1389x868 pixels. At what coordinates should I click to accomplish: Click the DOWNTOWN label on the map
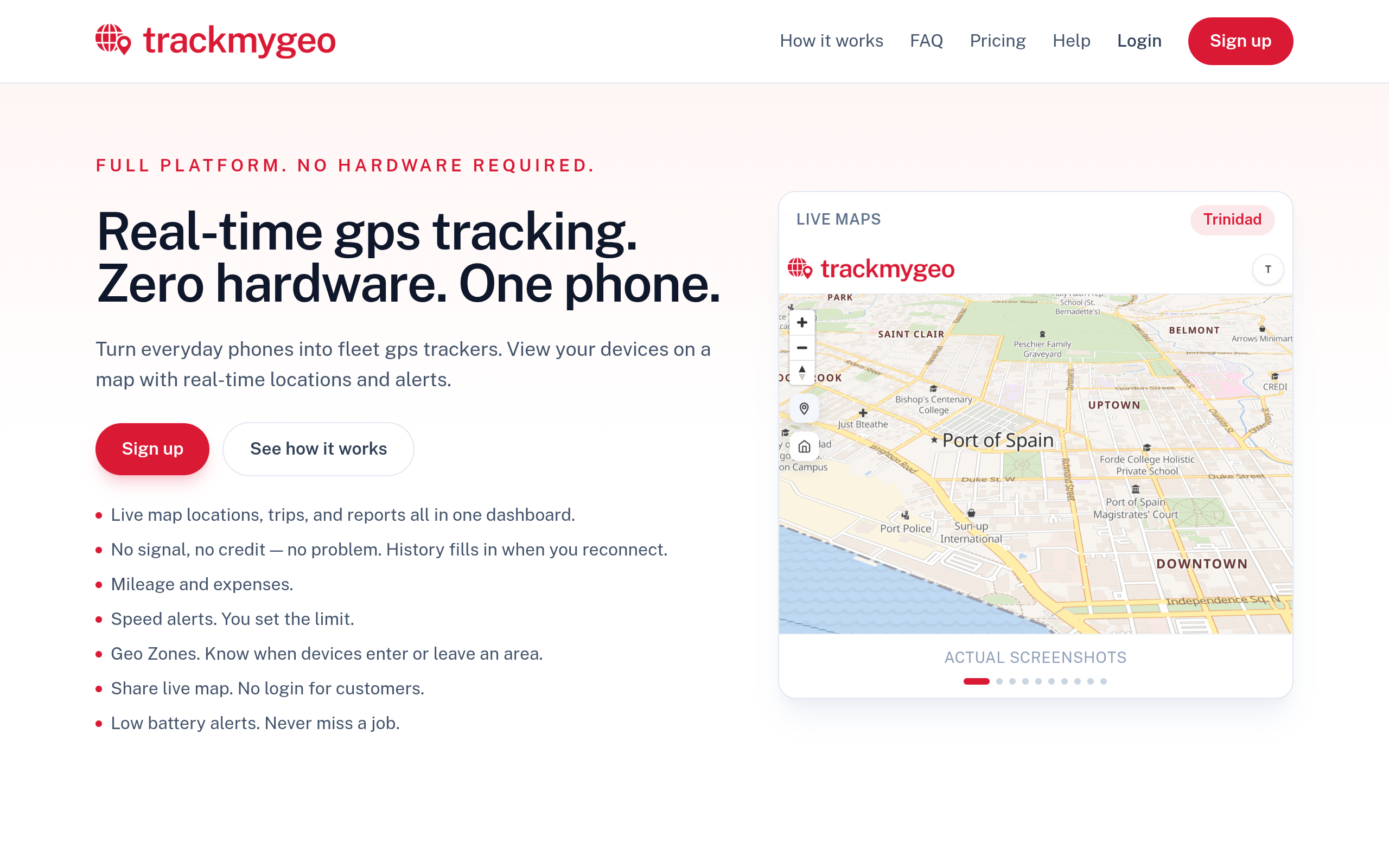1201,564
